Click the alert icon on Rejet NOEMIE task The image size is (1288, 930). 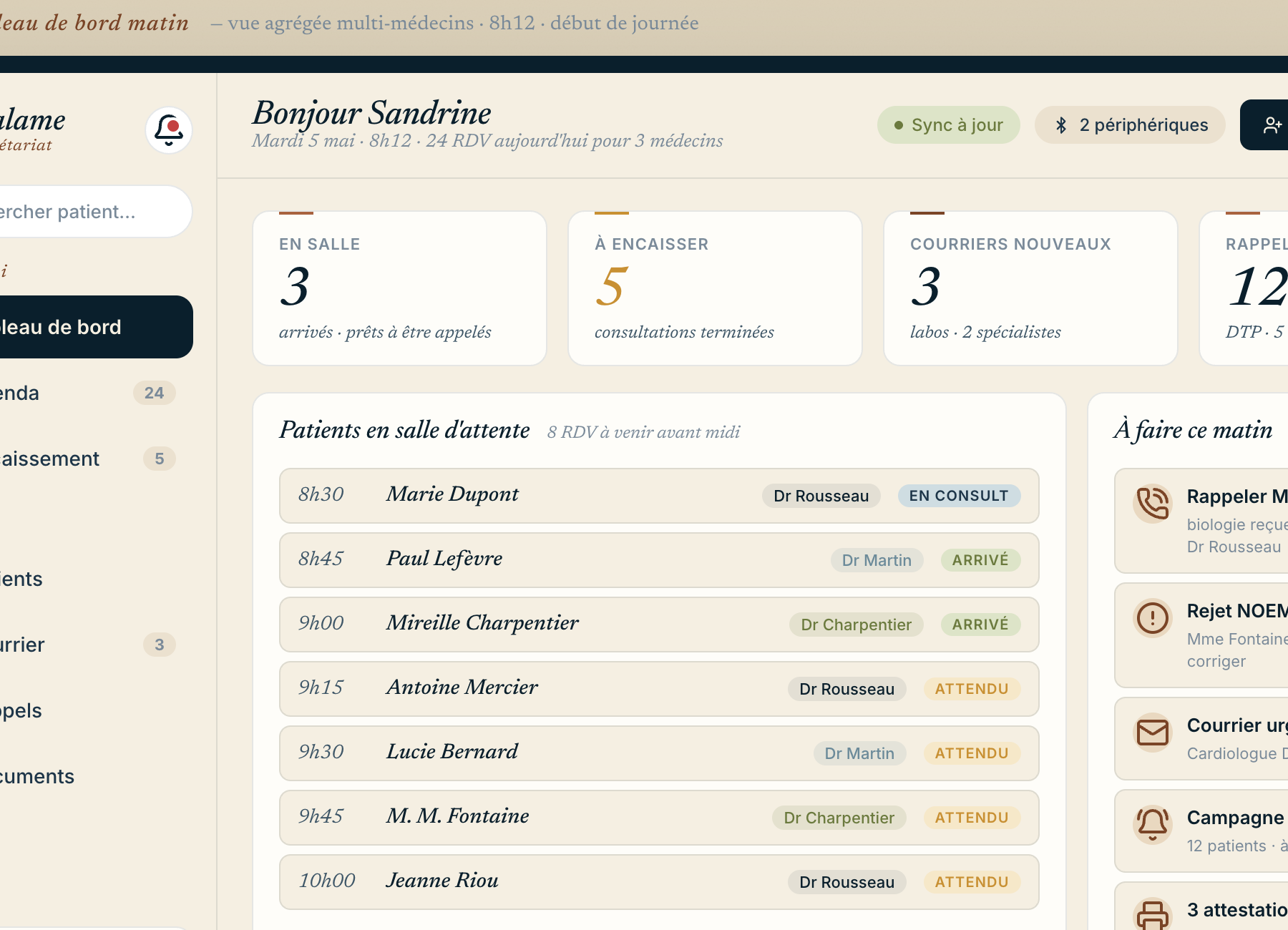[x=1153, y=618]
